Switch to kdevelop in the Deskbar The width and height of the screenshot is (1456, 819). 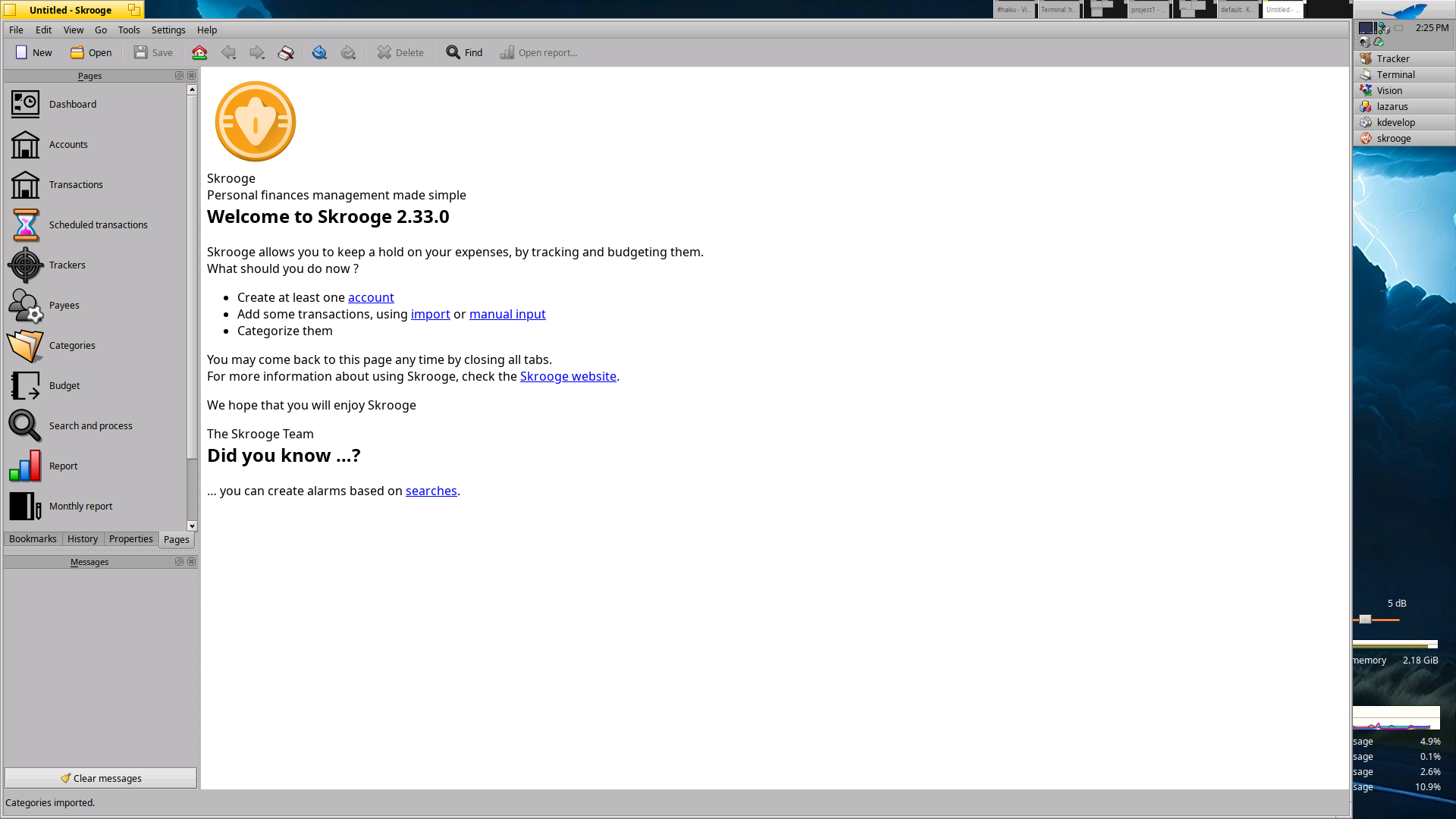click(1404, 122)
